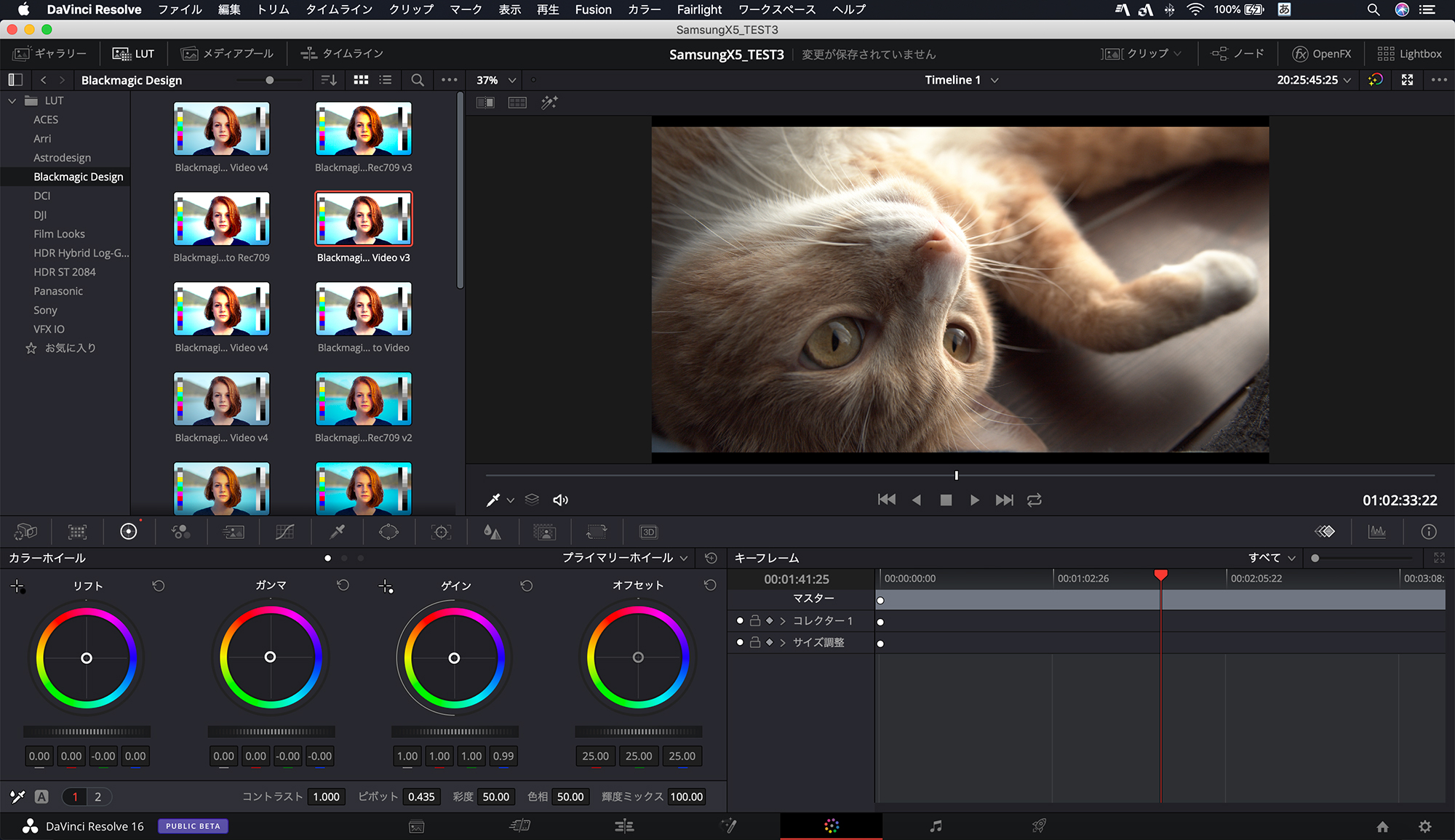Viewport: 1455px width, 840px height.
Task: Open the RGB Mixer palette
Action: point(181,532)
